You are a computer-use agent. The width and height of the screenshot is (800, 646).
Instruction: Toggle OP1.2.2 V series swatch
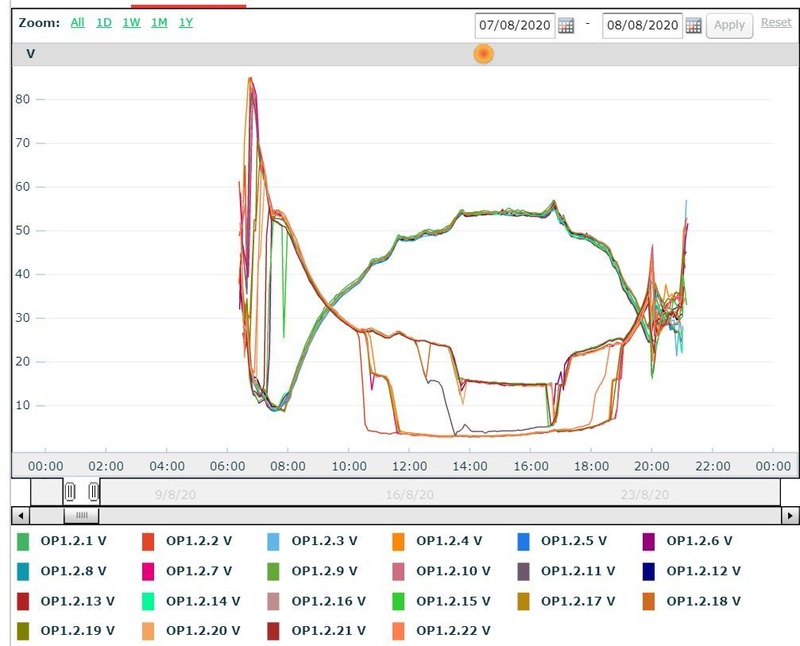click(148, 541)
